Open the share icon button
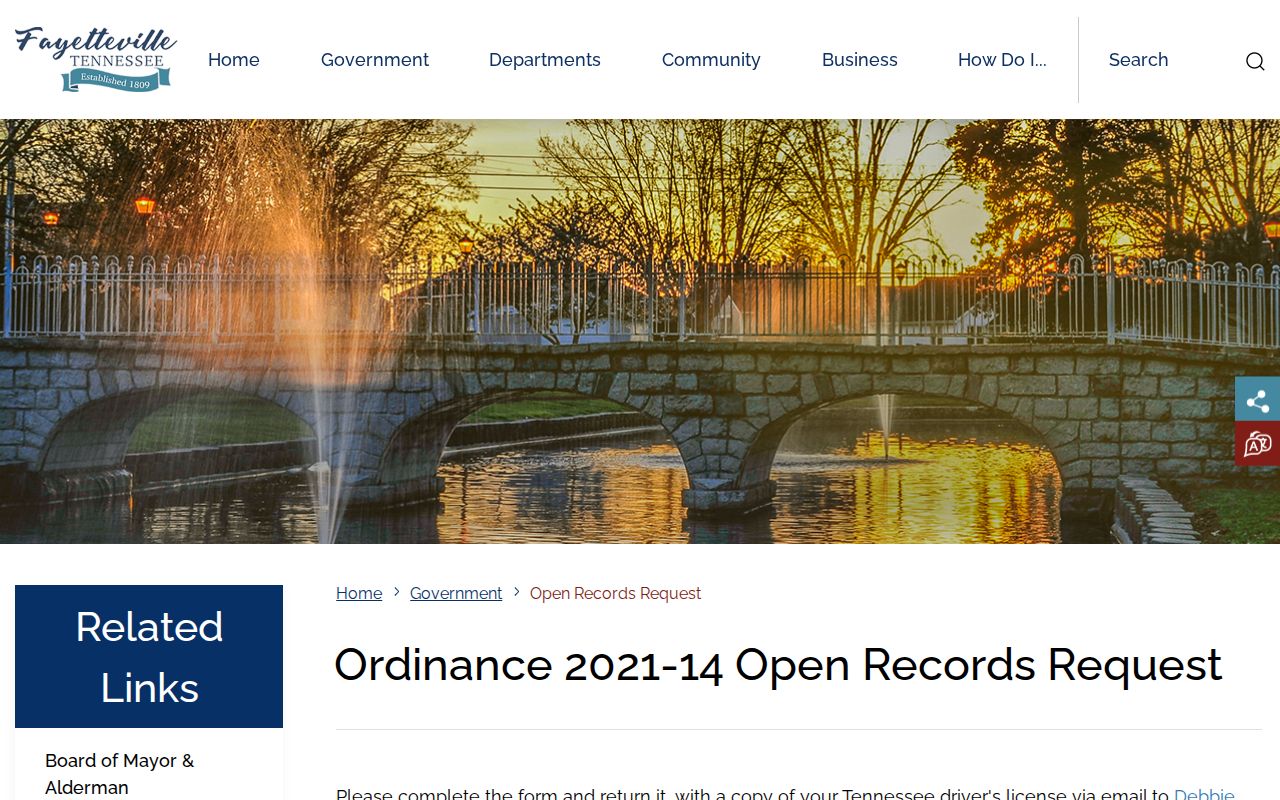The height and width of the screenshot is (800, 1280). tap(1257, 400)
